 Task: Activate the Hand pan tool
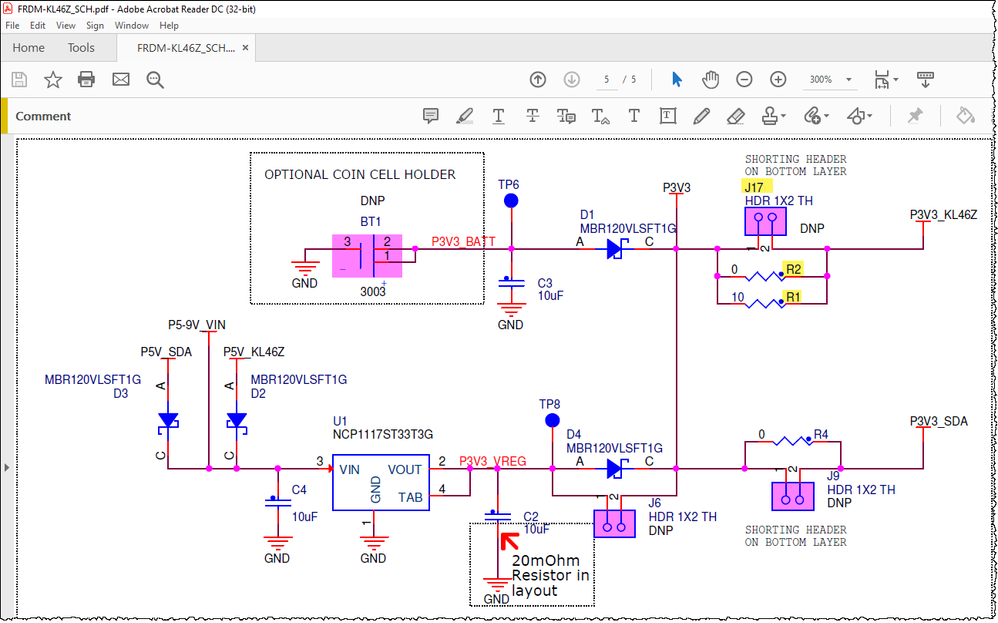click(710, 80)
